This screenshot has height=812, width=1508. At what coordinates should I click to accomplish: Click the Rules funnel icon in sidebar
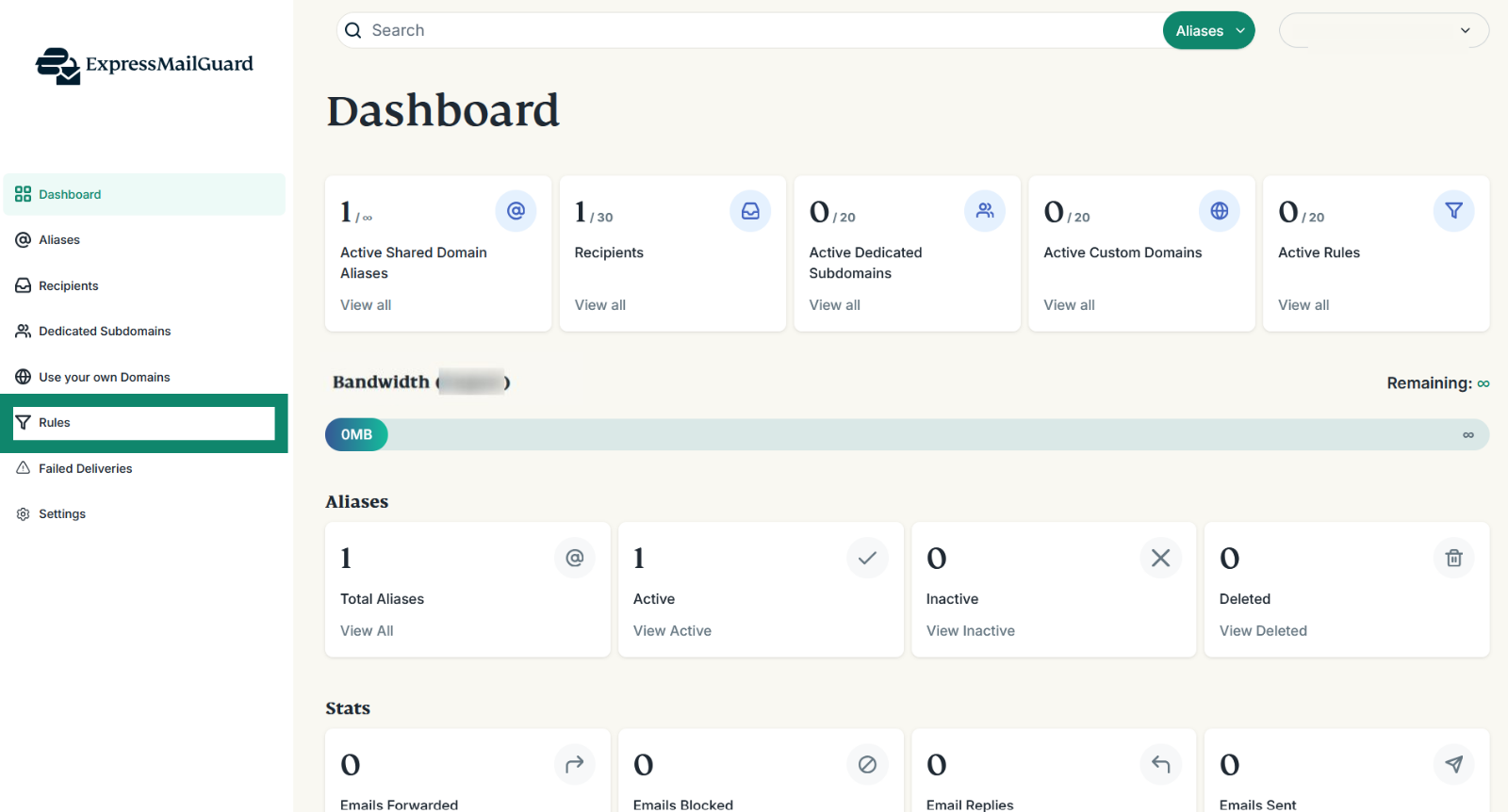coord(24,422)
